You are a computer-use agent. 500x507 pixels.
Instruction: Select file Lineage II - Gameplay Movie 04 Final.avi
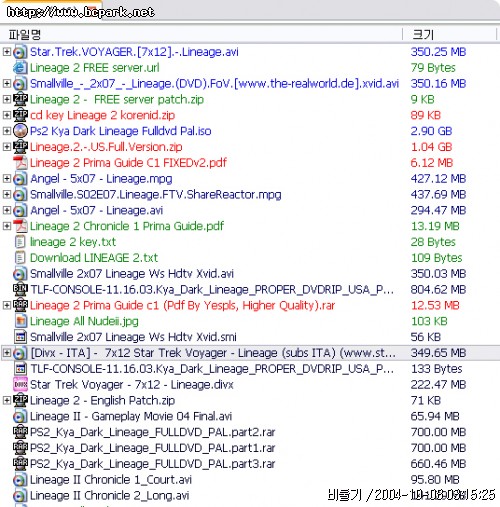131,416
